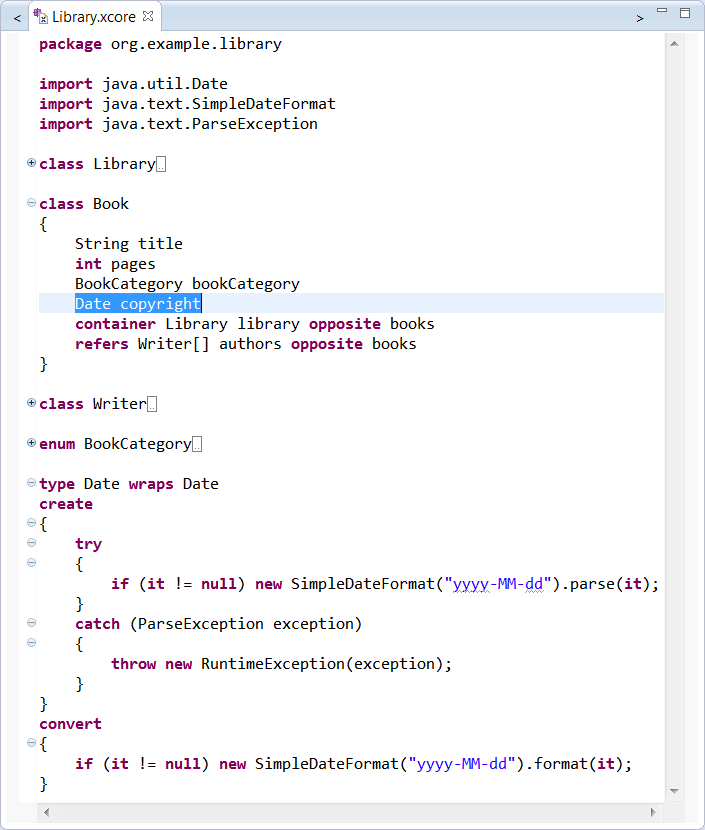
Task: Click the 'refers' keyword
Action: 102,344
